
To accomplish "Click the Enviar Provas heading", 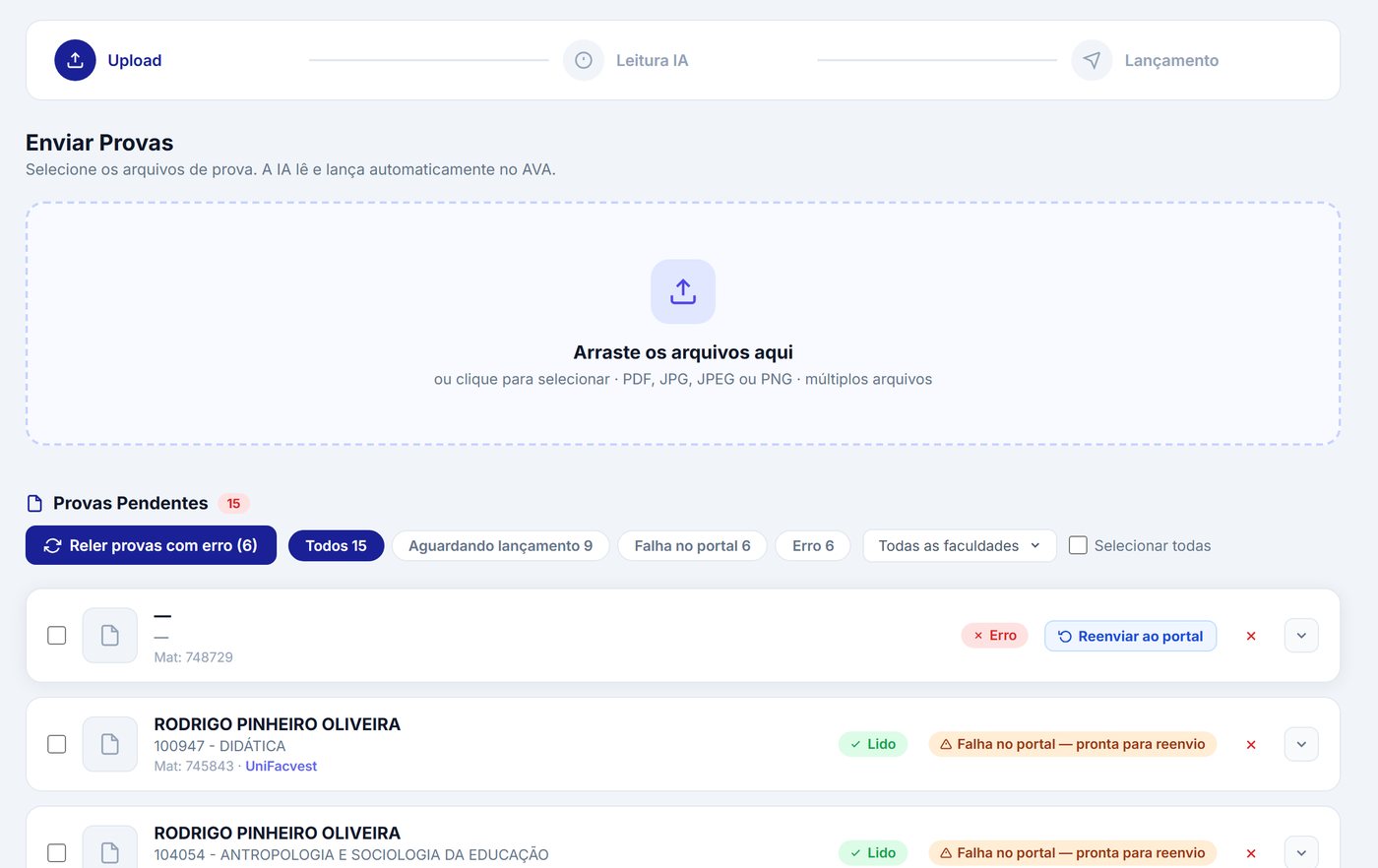I will (99, 143).
